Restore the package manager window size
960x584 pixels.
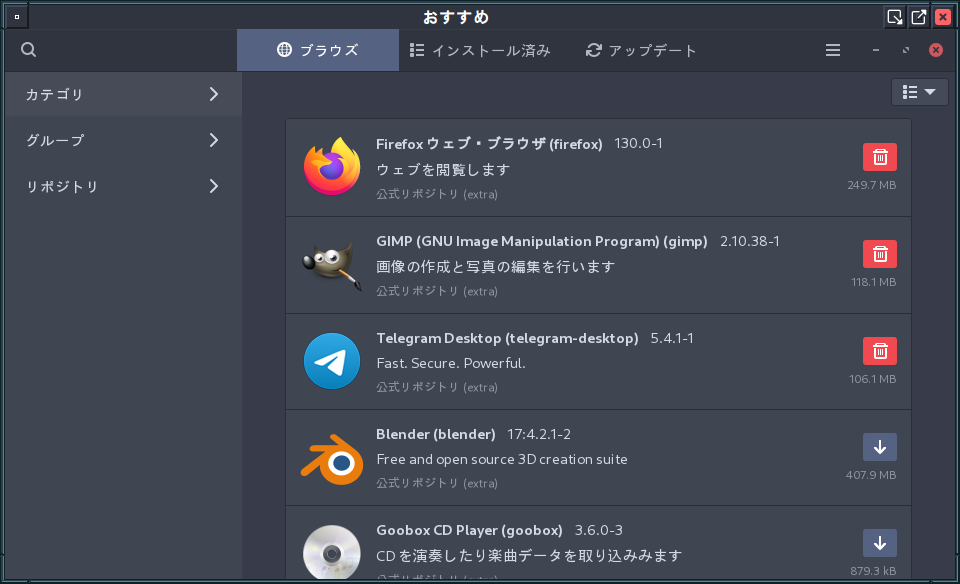pos(906,50)
